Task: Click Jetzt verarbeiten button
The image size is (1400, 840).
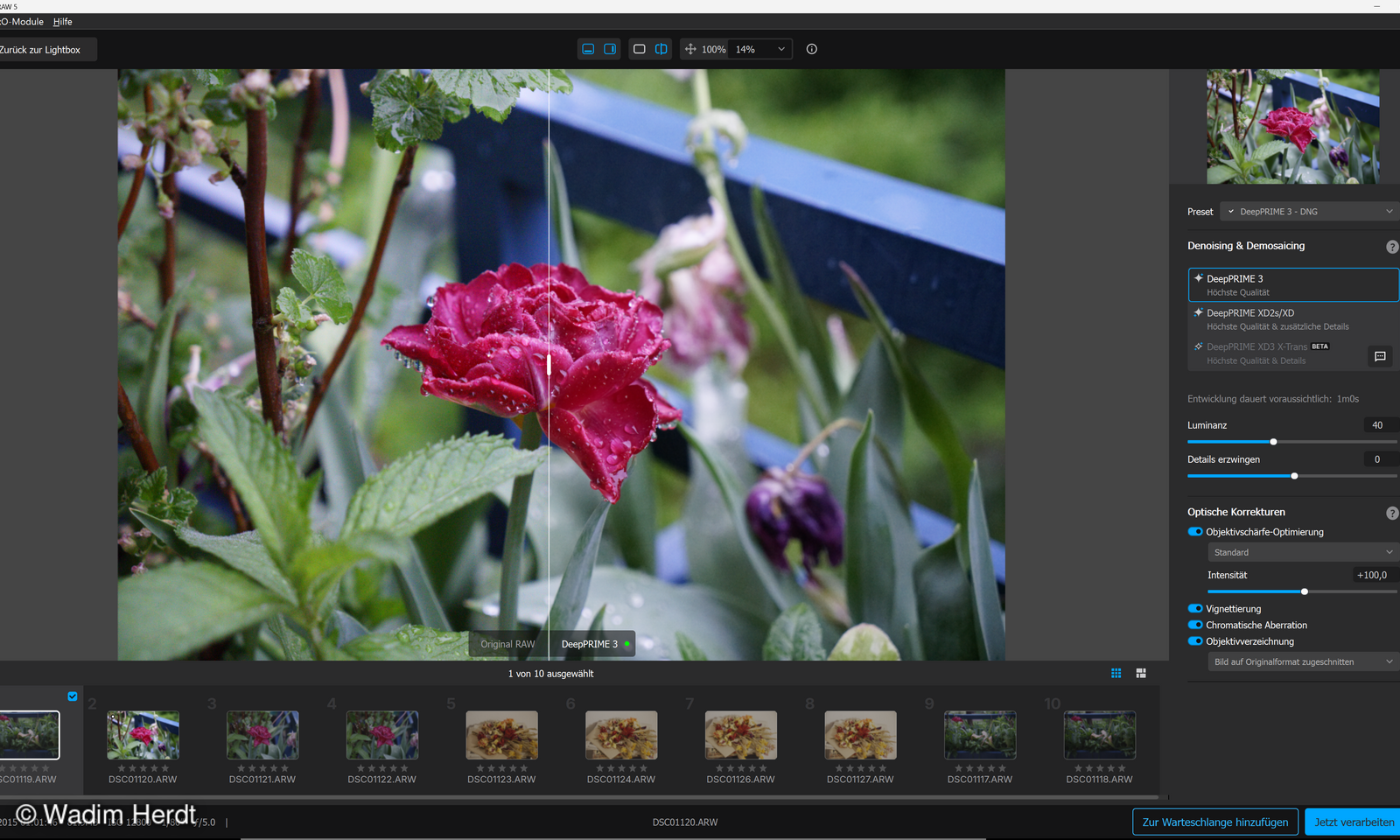Action: tap(1353, 822)
